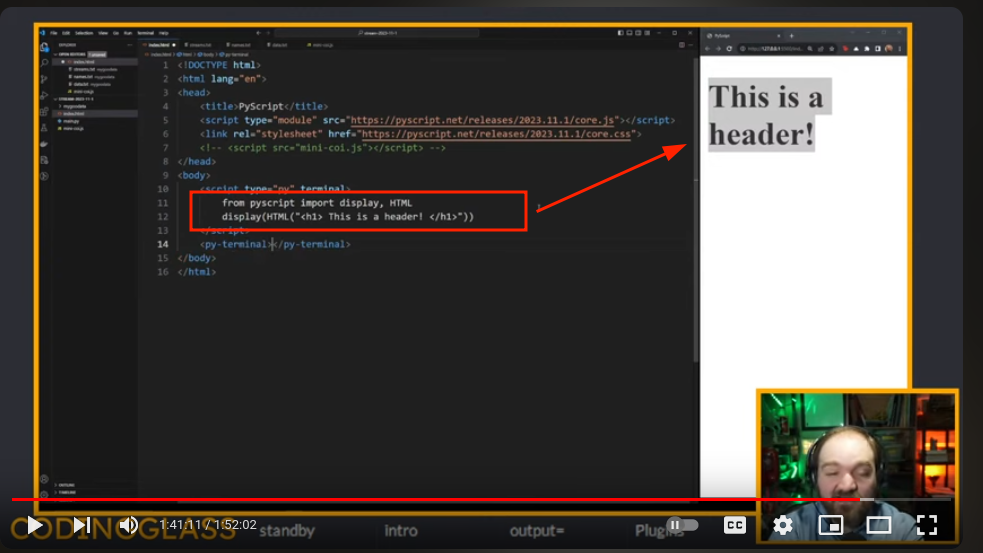This screenshot has width=983, height=553.
Task: Mute the video volume
Action: click(129, 525)
